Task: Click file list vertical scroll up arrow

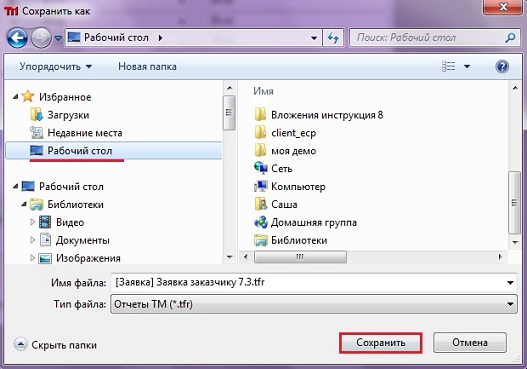Action: tap(515, 88)
